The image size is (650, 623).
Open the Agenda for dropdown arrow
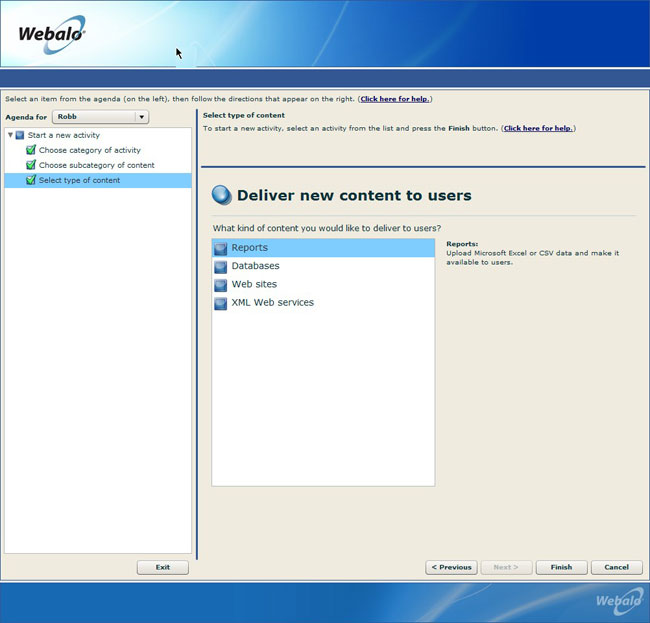(x=142, y=117)
